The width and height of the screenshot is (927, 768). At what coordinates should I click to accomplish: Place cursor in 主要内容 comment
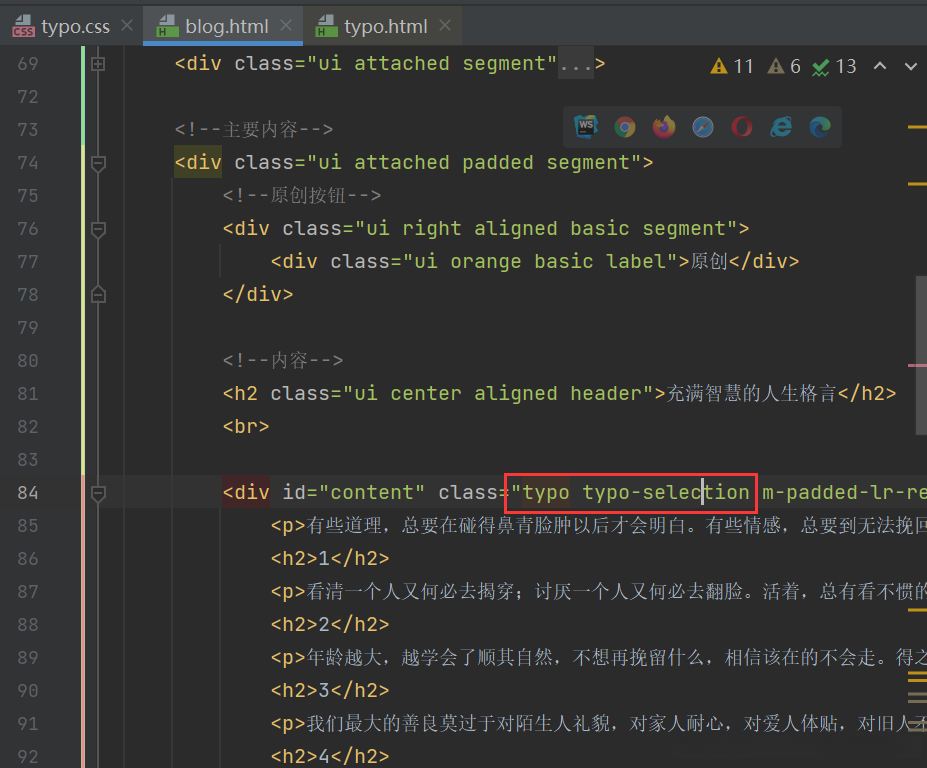(254, 129)
